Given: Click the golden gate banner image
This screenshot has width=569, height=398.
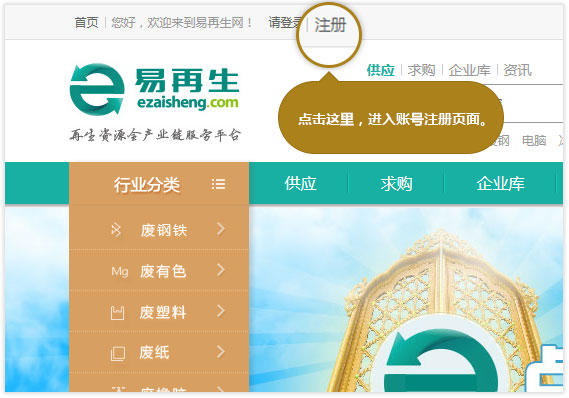Looking at the screenshot, I should point(440,310).
